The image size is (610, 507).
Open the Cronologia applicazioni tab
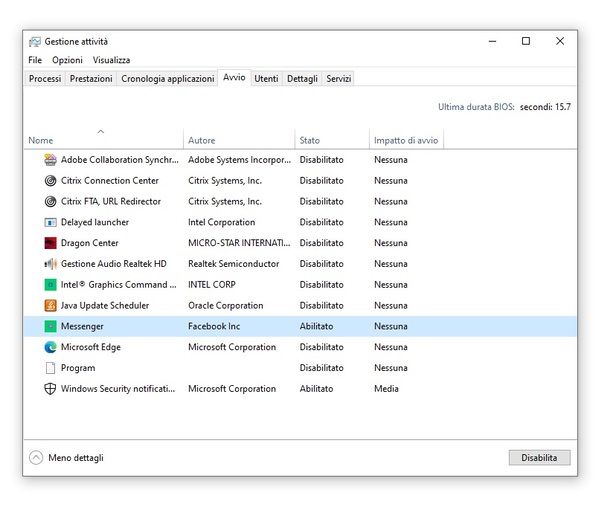(x=167, y=79)
